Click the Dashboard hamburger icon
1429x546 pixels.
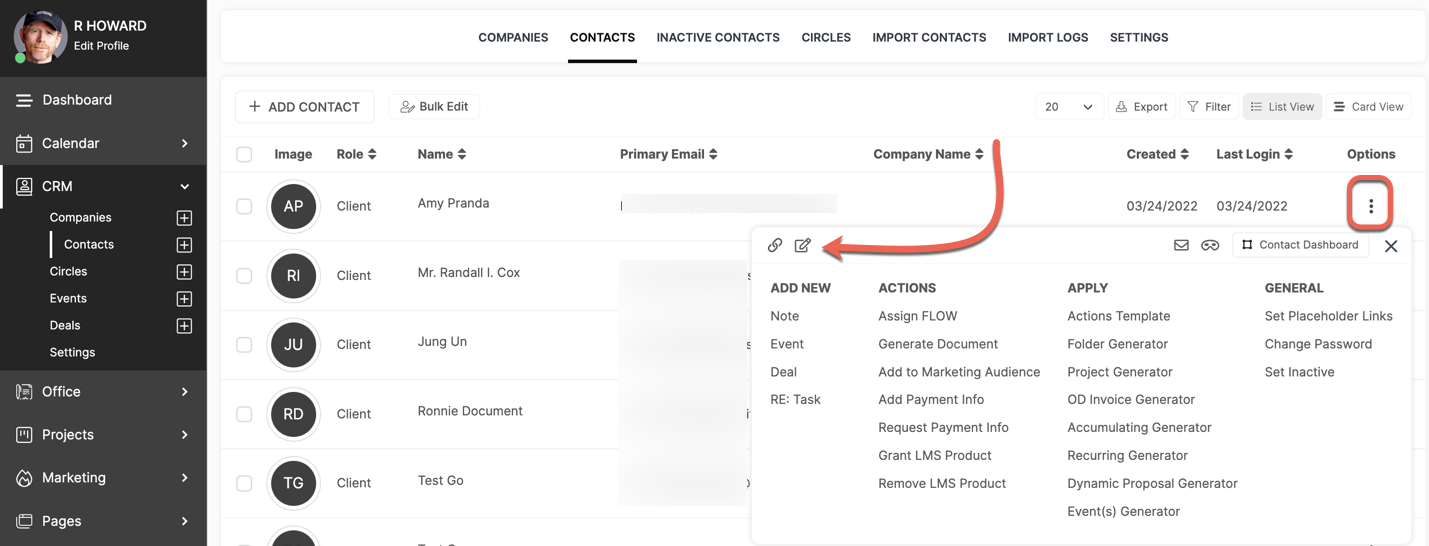click(x=24, y=100)
